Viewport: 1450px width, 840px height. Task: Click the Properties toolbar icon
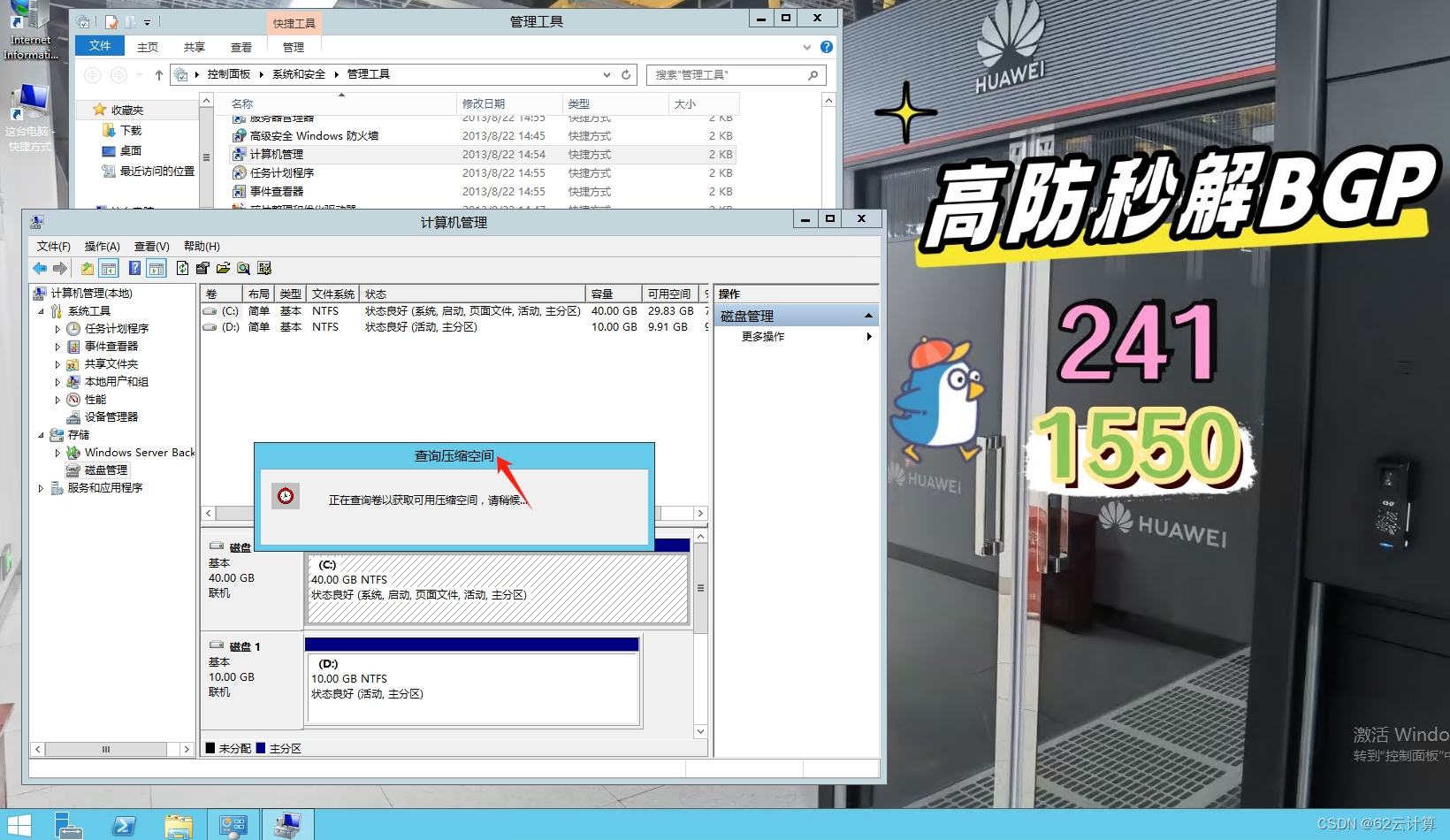coord(202,268)
